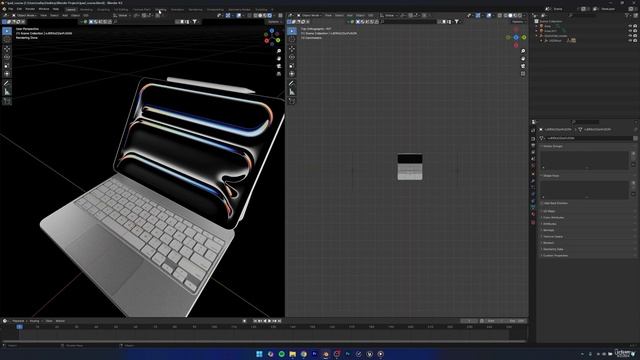Viewport: 640px width, 360px height.
Task: Select the Move tool in left viewport
Action: point(7,49)
